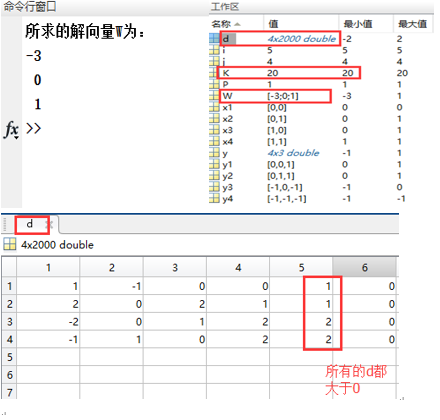
Task: Click the '4x2000 double' value of d
Action: [302, 39]
